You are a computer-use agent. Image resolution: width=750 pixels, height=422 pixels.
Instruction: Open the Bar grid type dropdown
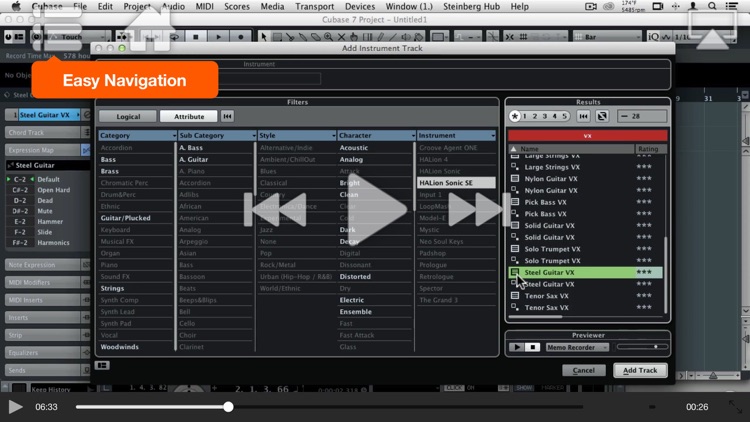point(608,37)
